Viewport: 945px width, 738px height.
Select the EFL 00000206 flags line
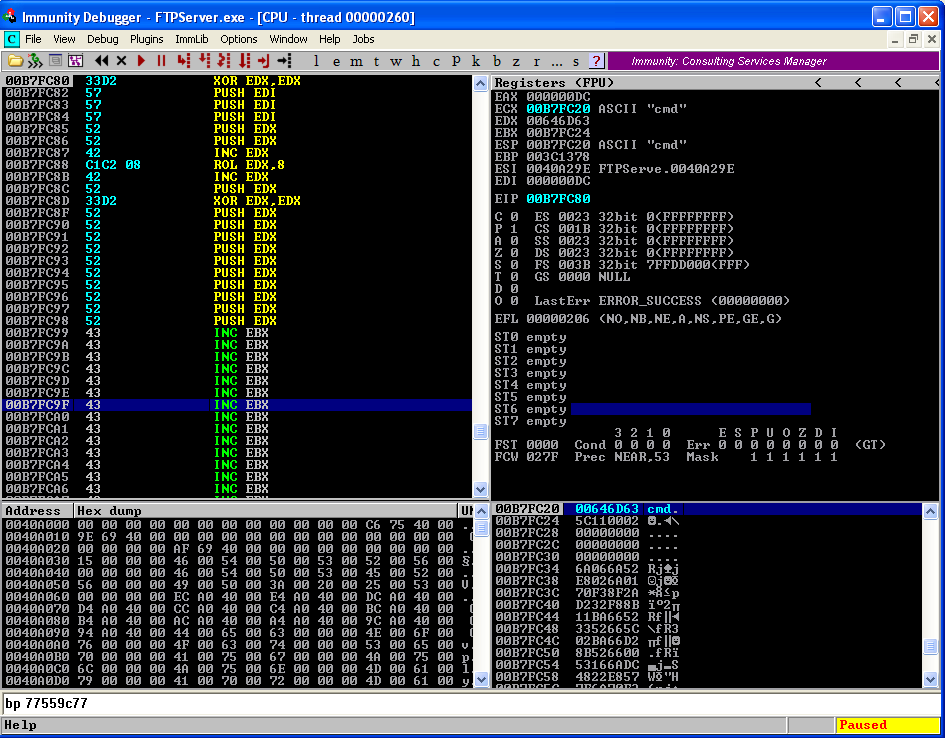[x=638, y=319]
